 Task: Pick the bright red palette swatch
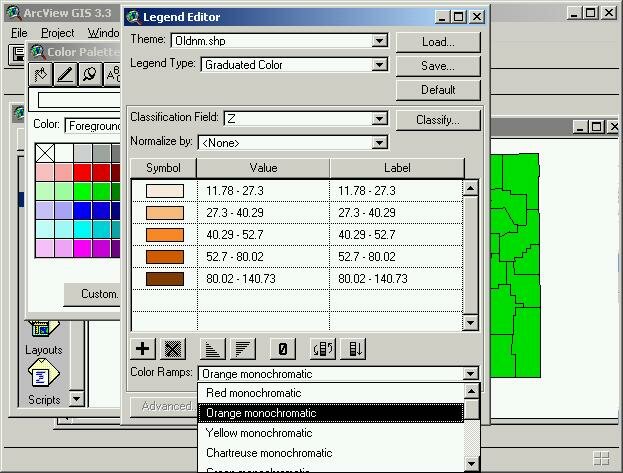pyautogui.click(x=83, y=173)
